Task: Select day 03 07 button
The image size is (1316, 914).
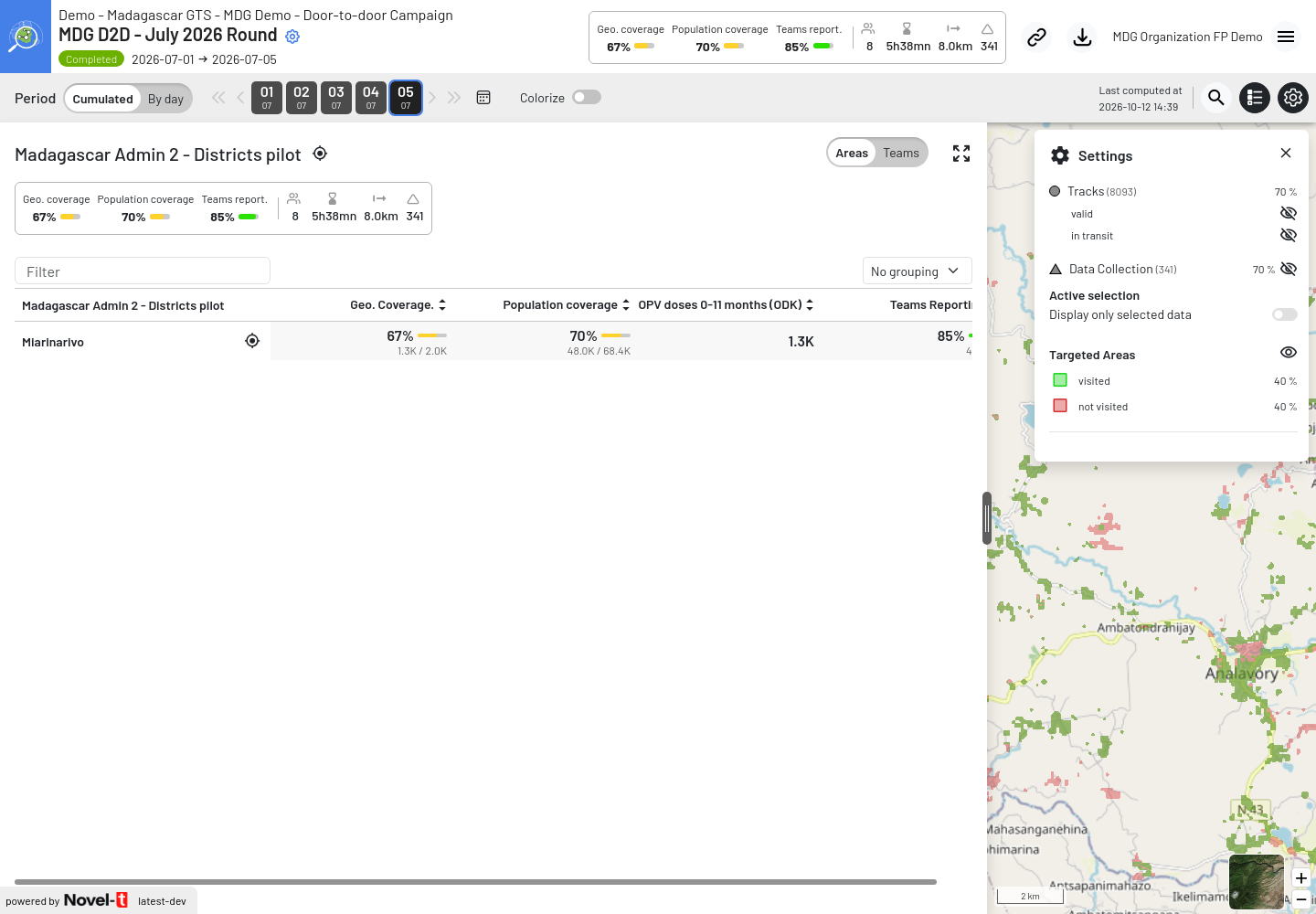Action: click(336, 98)
